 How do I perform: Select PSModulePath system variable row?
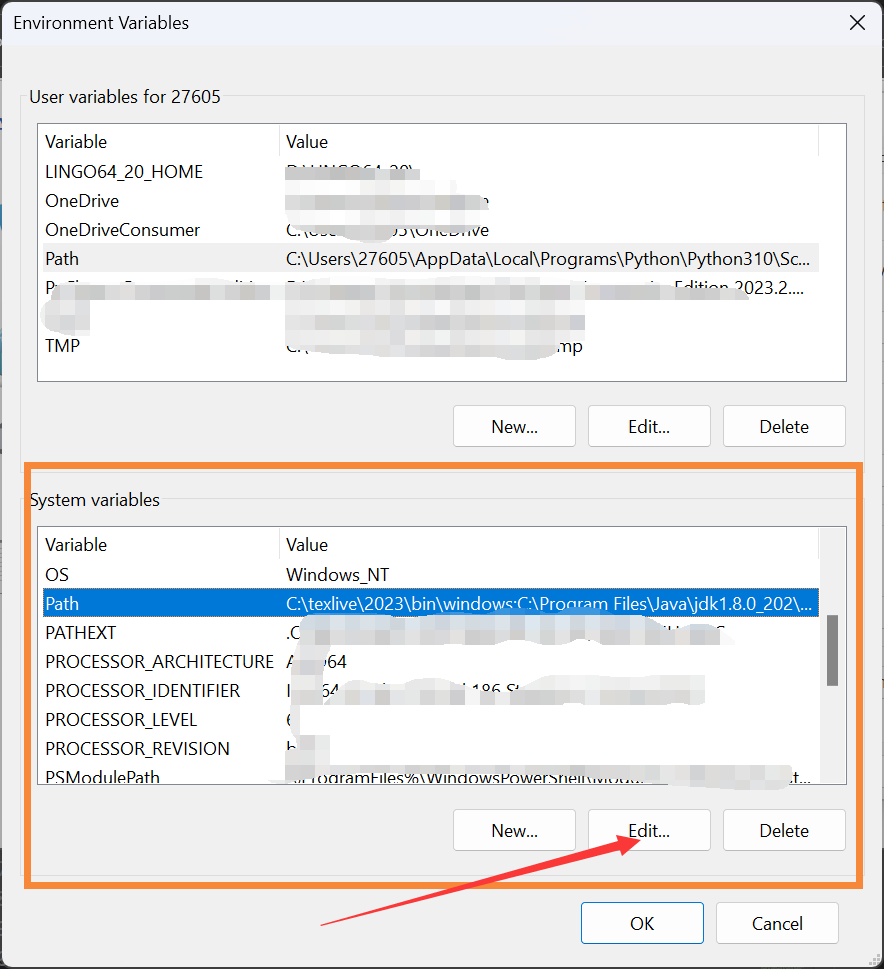click(431, 775)
